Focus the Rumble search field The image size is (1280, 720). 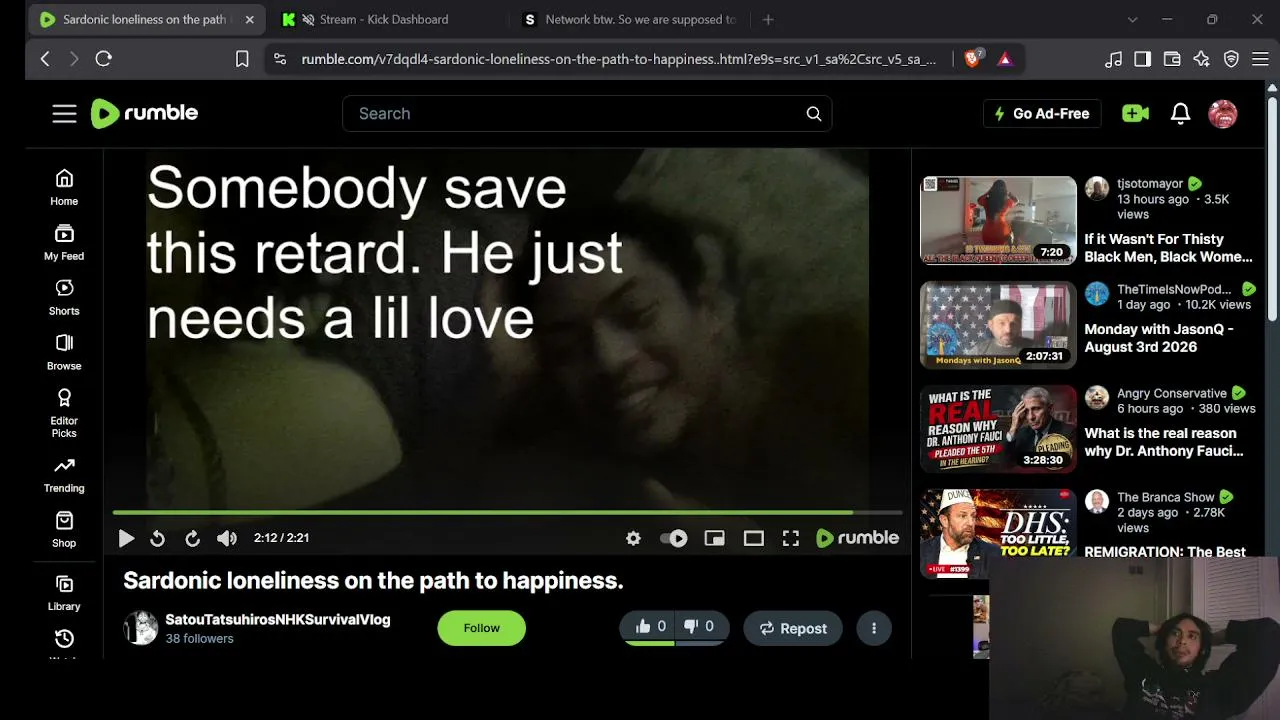click(x=587, y=114)
